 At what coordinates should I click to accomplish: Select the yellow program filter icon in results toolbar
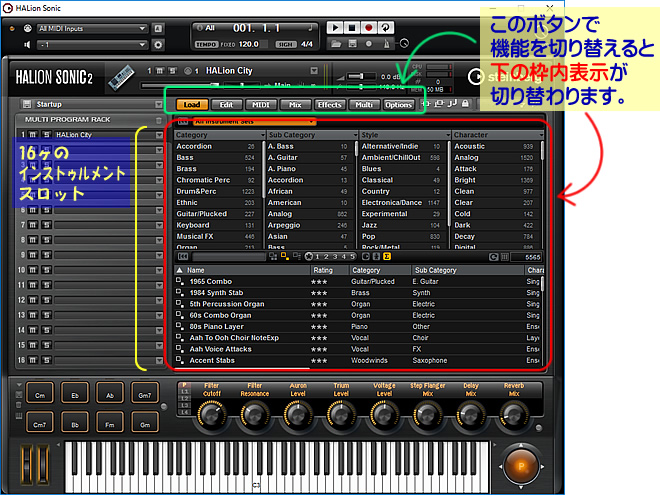pos(285,256)
